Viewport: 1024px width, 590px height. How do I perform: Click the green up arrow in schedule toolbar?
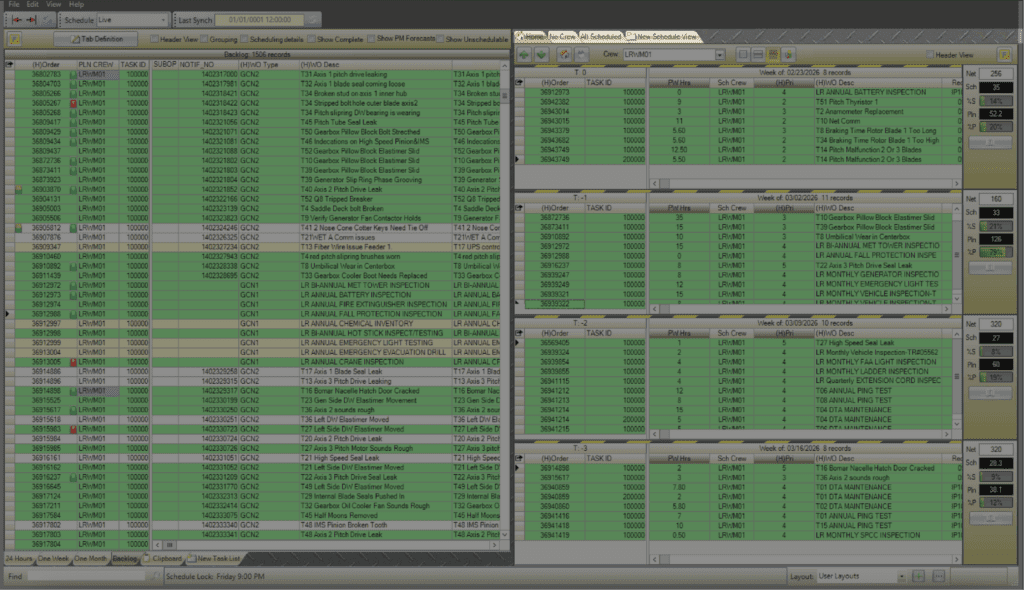(523, 53)
